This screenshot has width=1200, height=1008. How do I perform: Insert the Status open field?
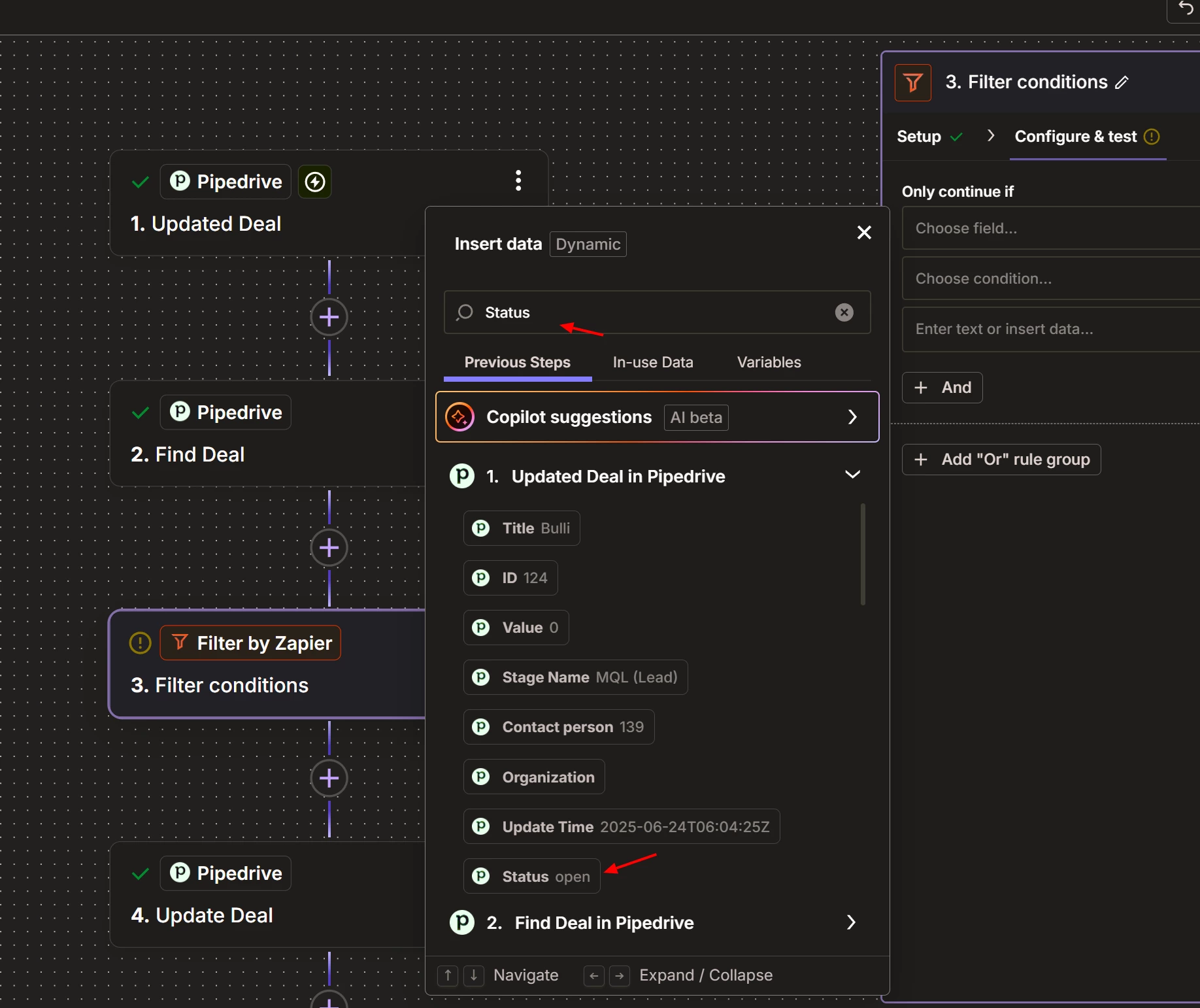[532, 876]
